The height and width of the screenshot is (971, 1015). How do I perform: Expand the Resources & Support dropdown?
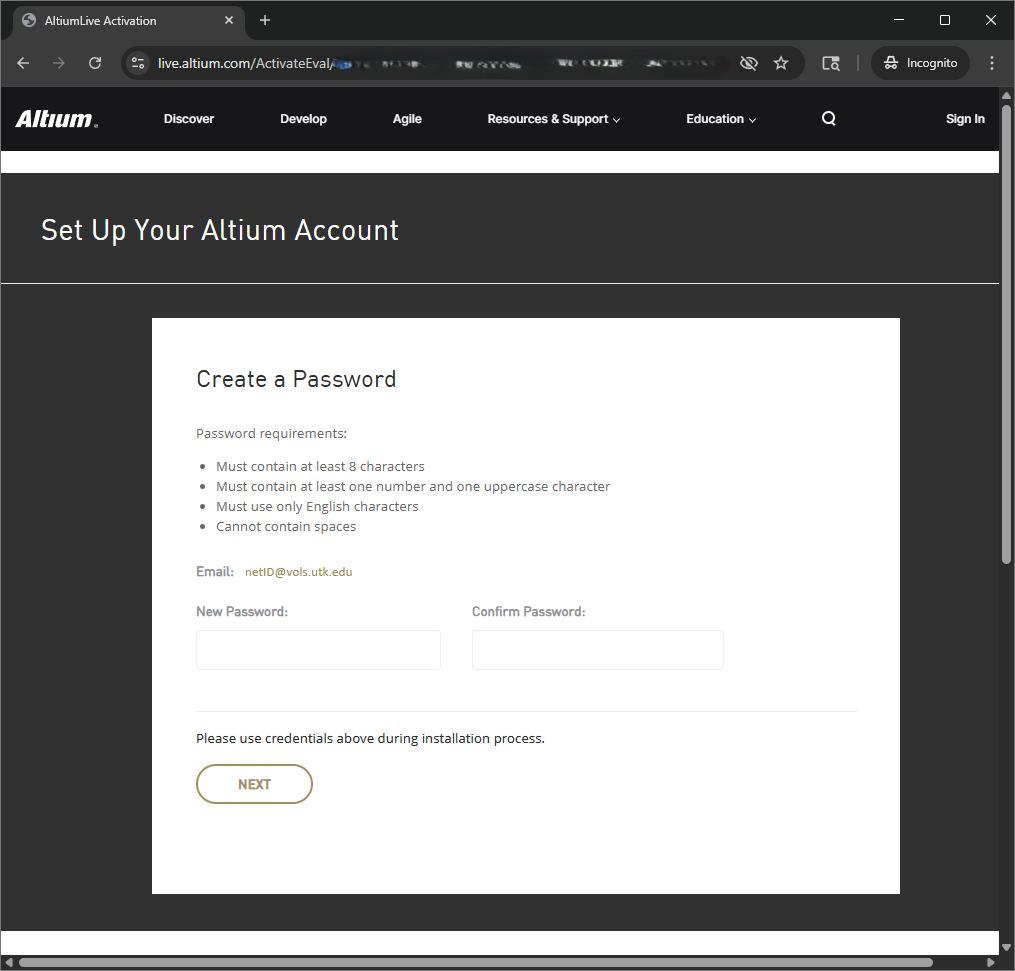tap(553, 119)
